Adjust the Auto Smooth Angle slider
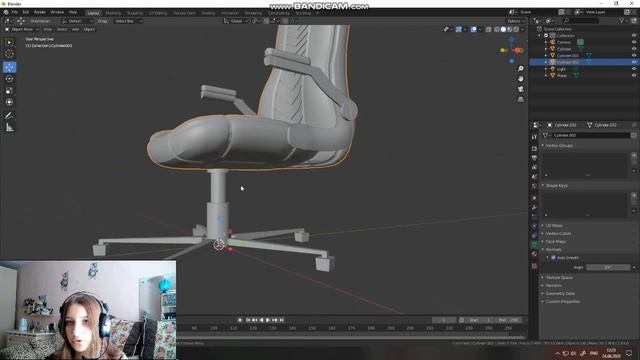 pos(608,267)
